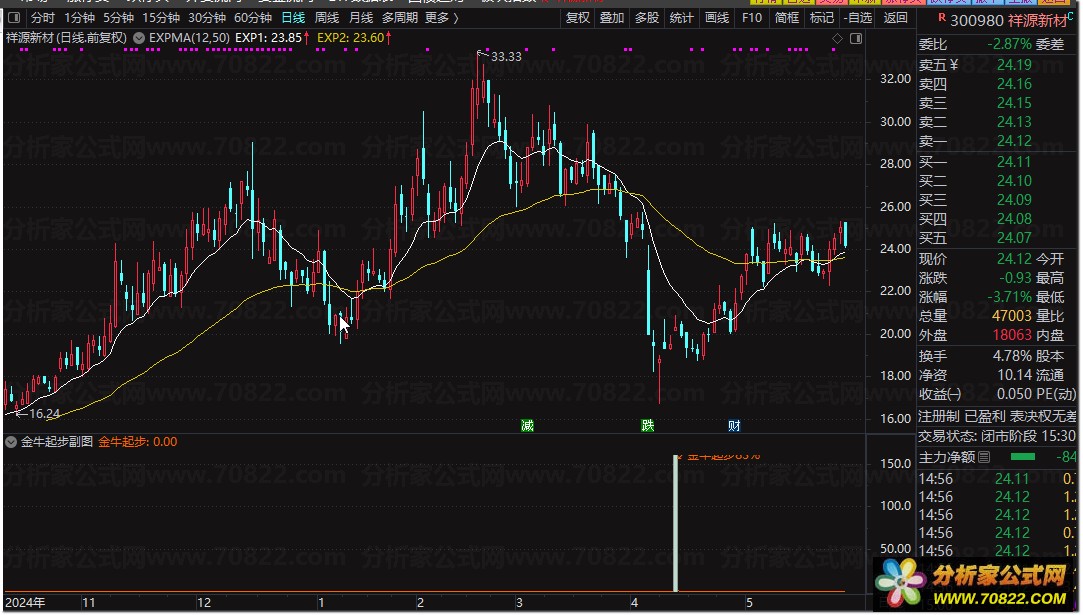The width and height of the screenshot is (1083, 615).
Task: Open the 分析家公式网 logo link
Action: [x=974, y=585]
